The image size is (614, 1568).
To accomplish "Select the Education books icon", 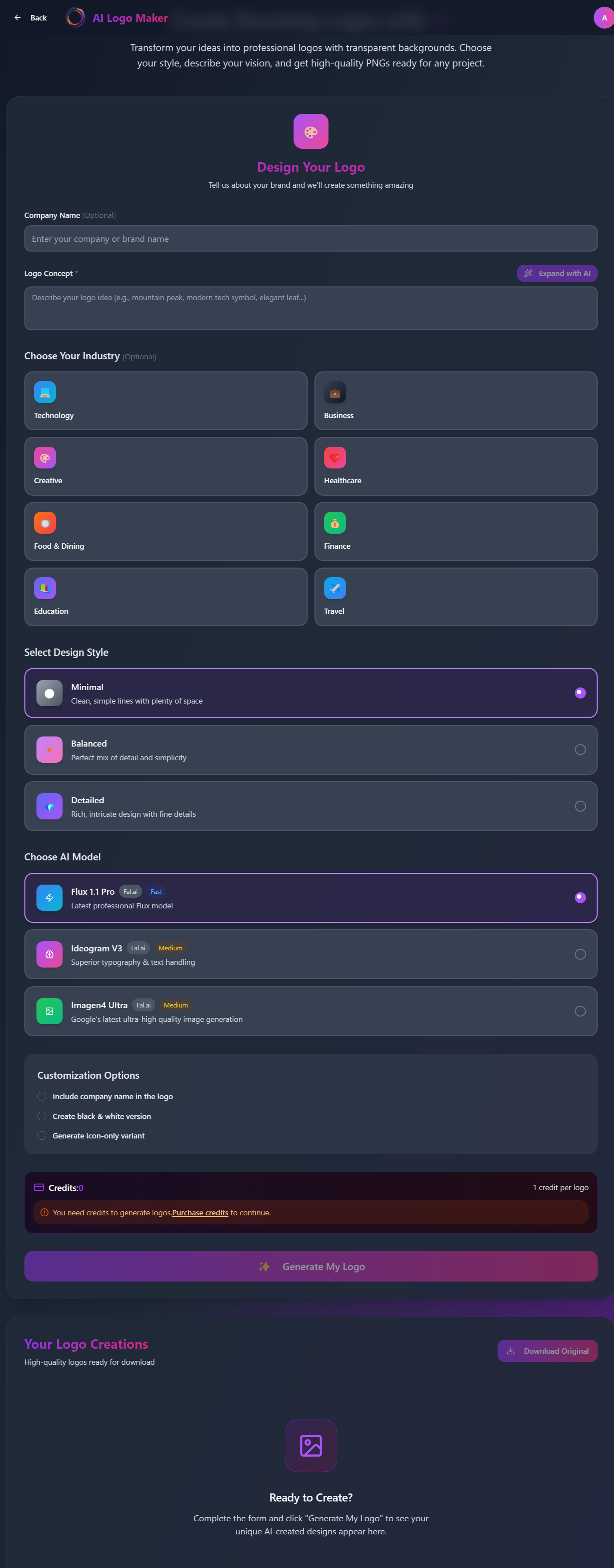I will (45, 588).
